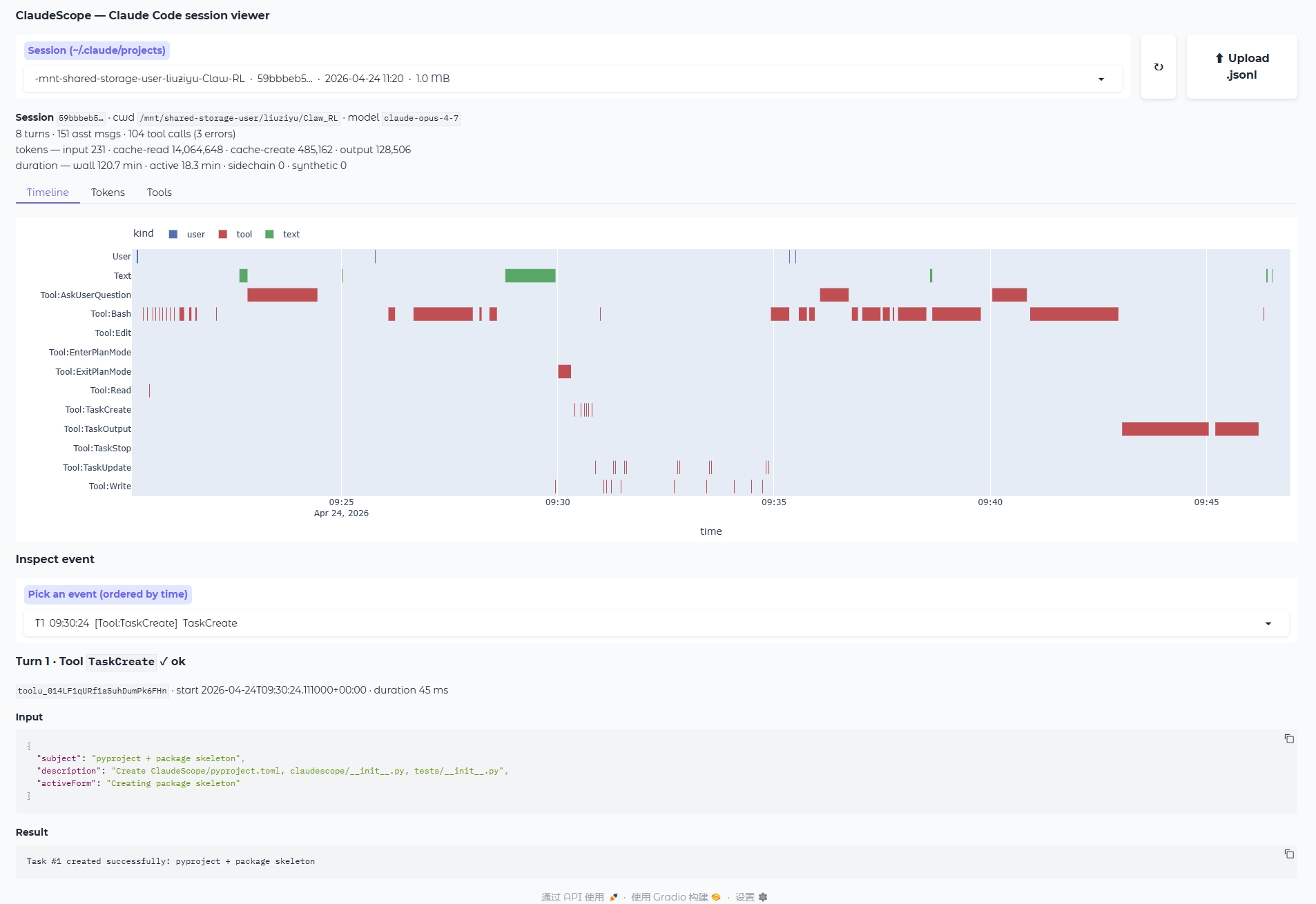Toggle the 'tool' legend label visibility
The height and width of the screenshot is (904, 1316).
pos(242,234)
